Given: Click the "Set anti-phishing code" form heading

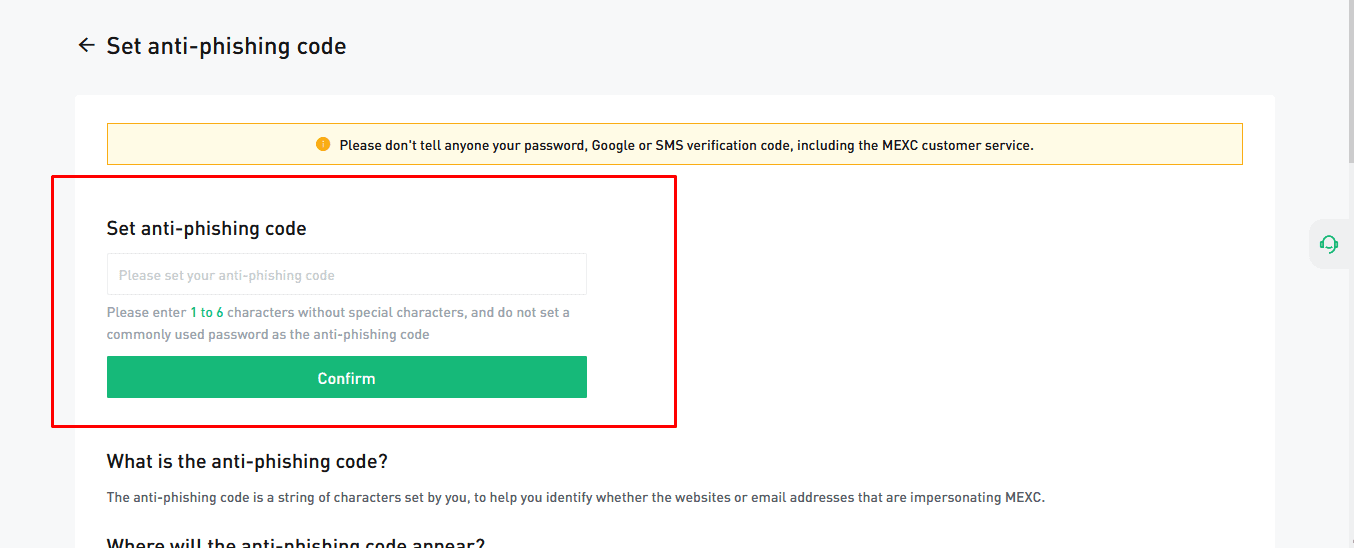Looking at the screenshot, I should (206, 228).
